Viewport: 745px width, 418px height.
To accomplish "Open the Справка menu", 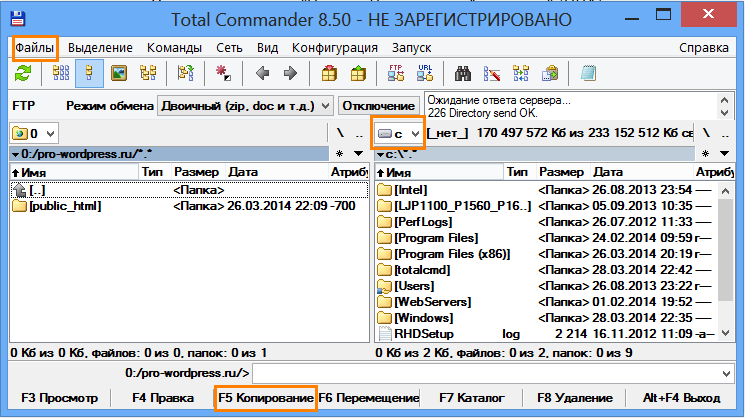I will pyautogui.click(x=704, y=48).
